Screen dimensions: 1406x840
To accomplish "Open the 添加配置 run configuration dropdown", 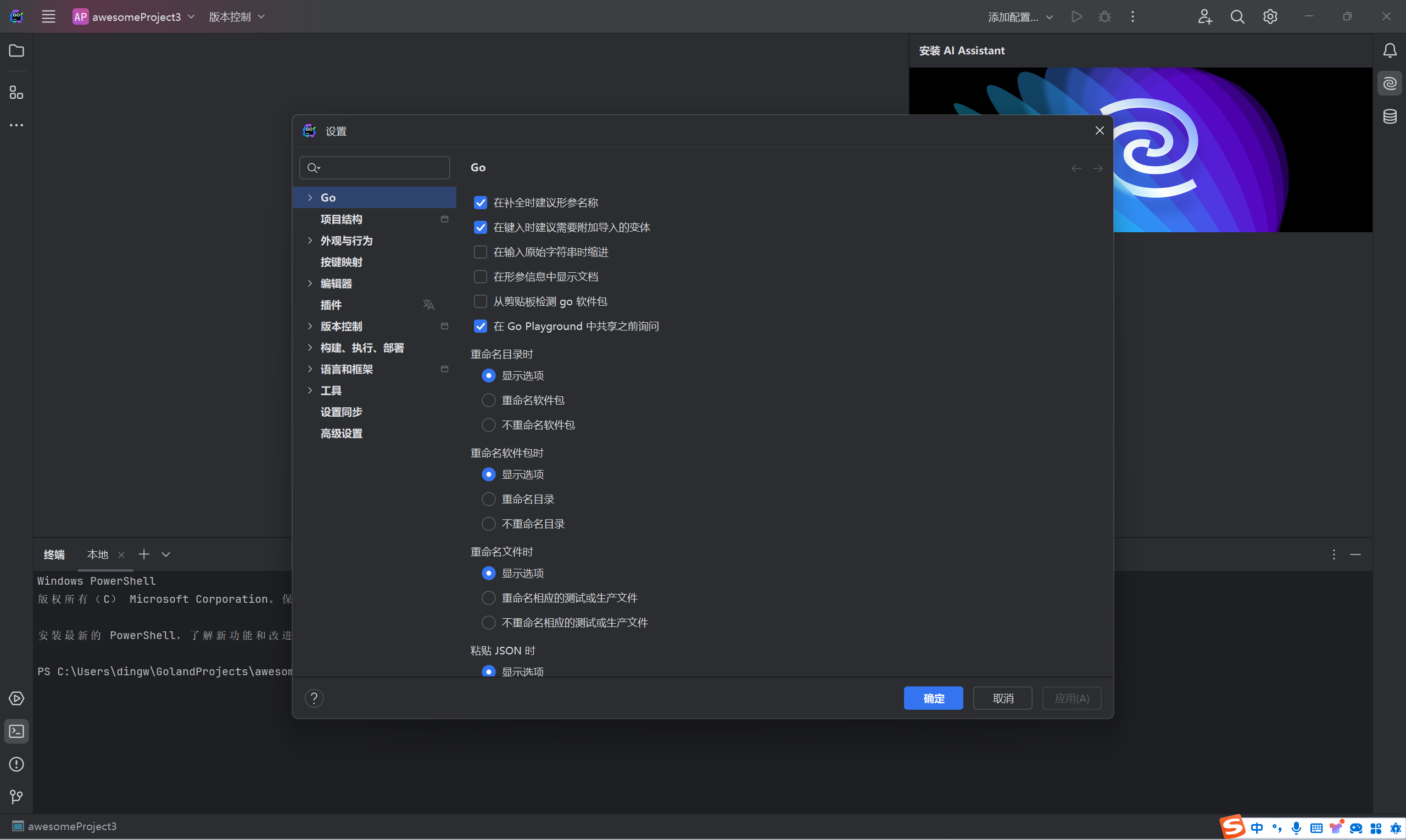I will (x=1020, y=17).
